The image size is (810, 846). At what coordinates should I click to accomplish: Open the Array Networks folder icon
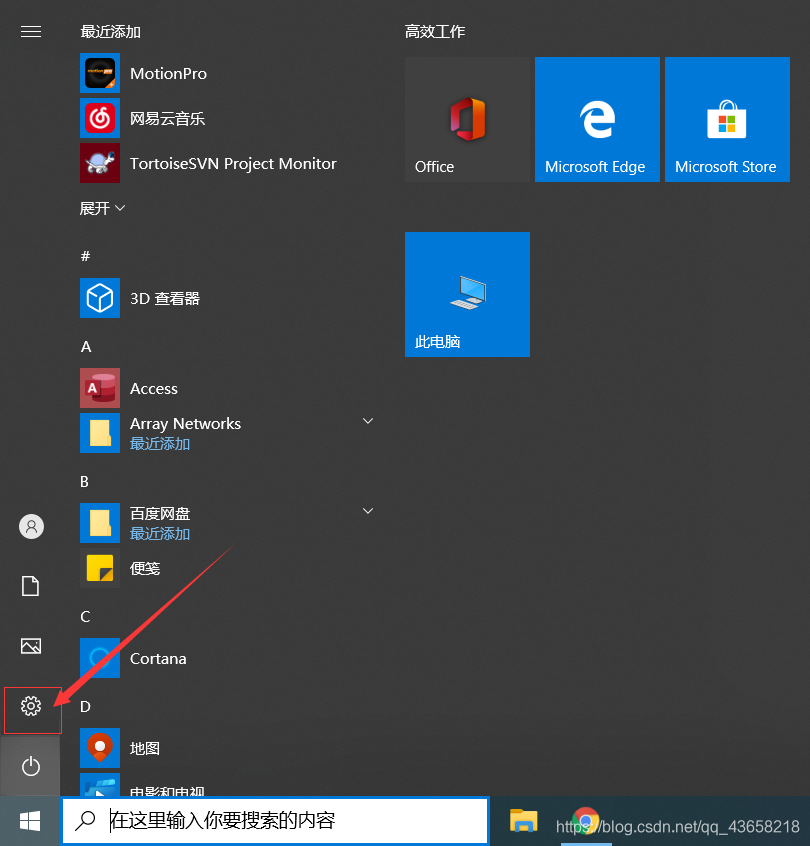[100, 433]
